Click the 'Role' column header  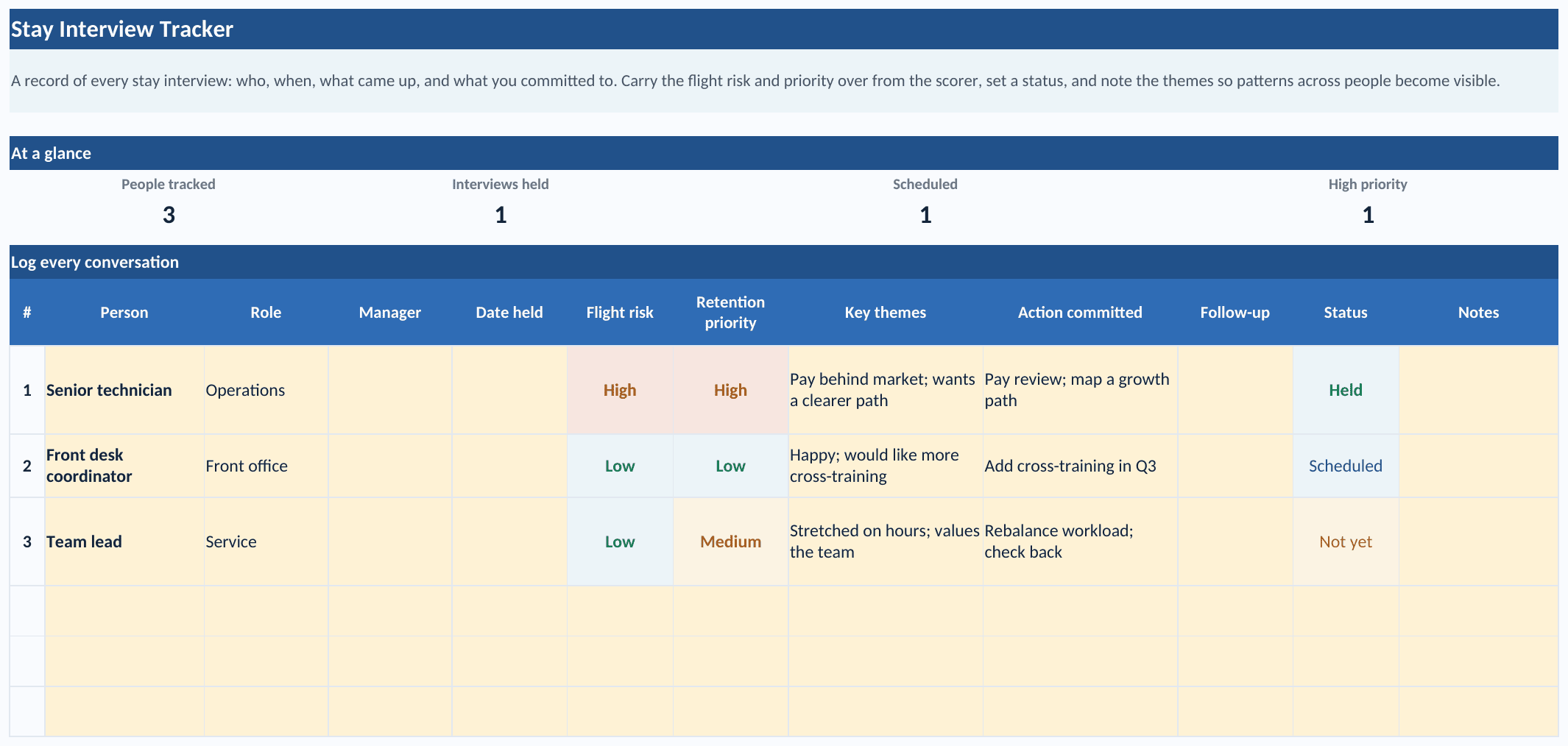coord(266,312)
